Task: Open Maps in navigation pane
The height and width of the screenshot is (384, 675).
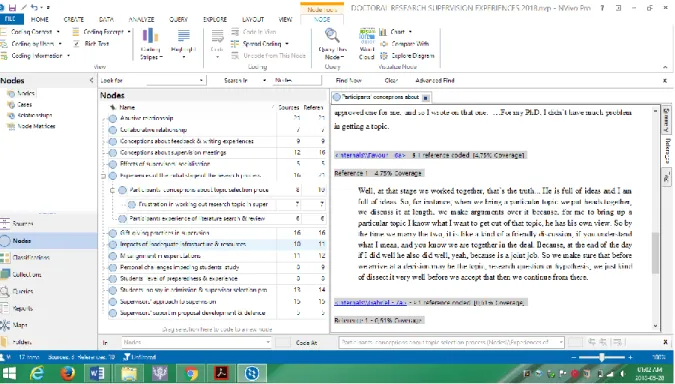Action: tap(19, 325)
